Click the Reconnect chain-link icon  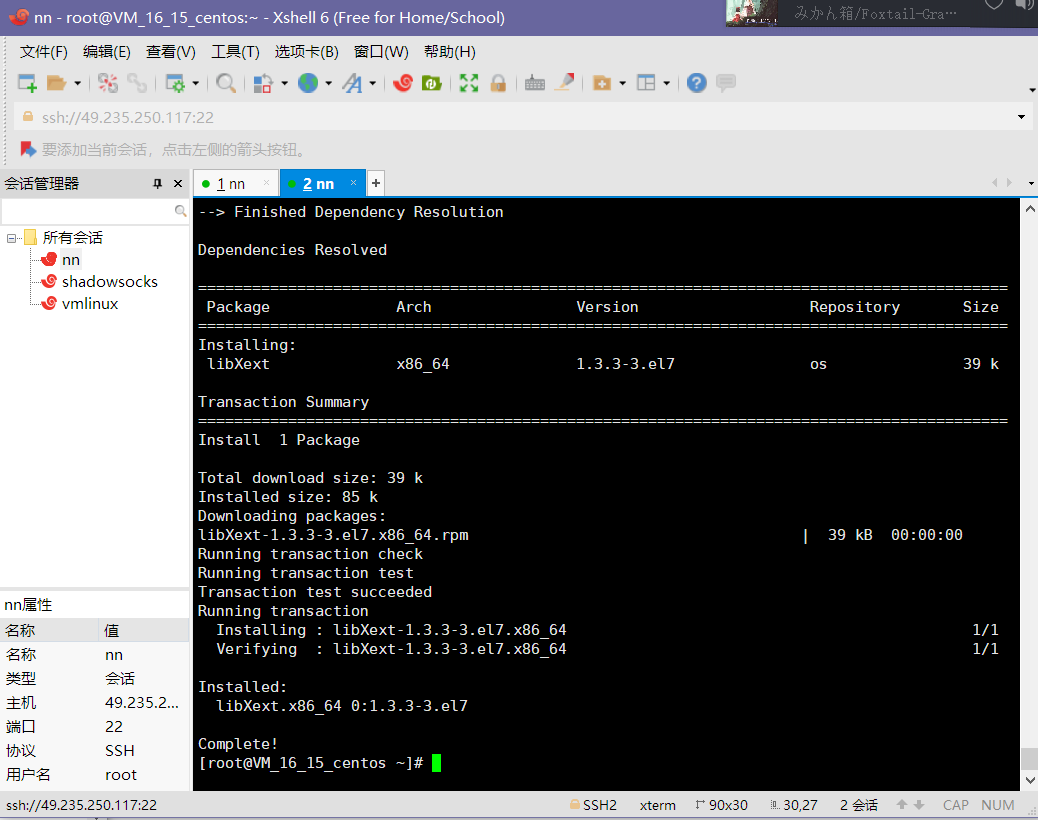(137, 83)
